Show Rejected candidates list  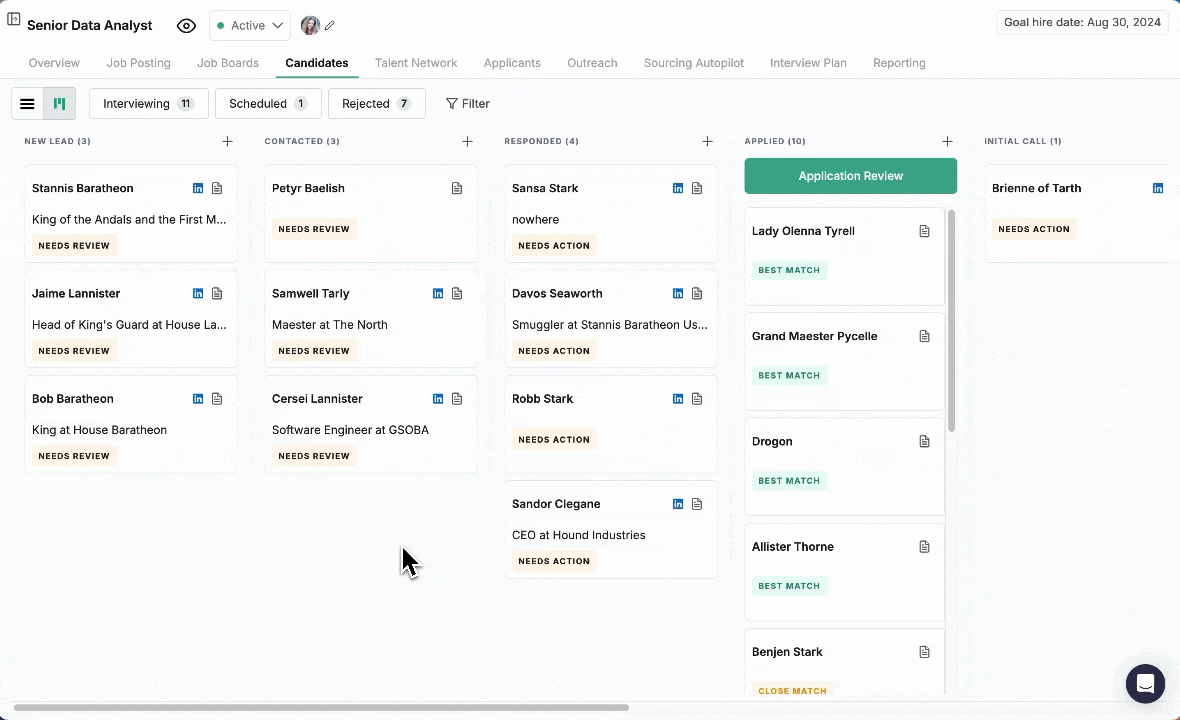tap(376, 104)
